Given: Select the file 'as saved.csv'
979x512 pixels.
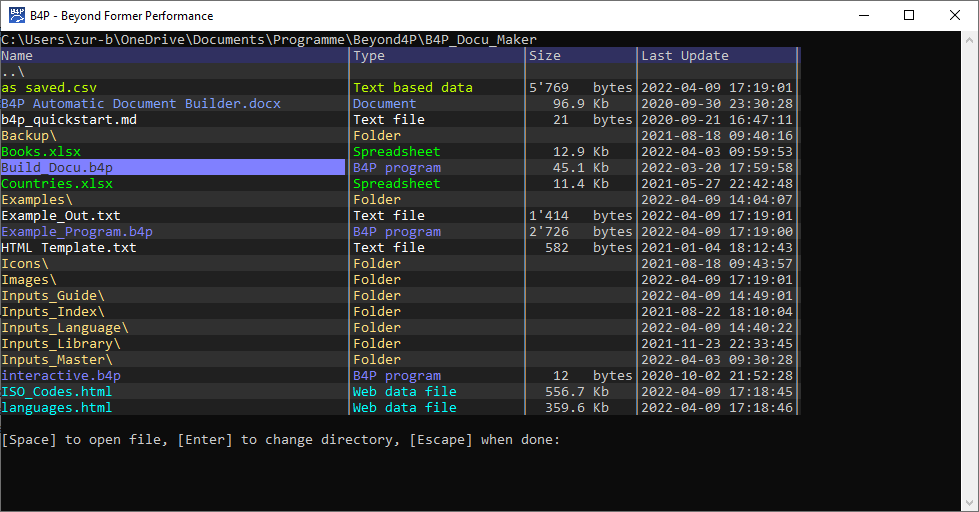Looking at the screenshot, I should pyautogui.click(x=49, y=87).
